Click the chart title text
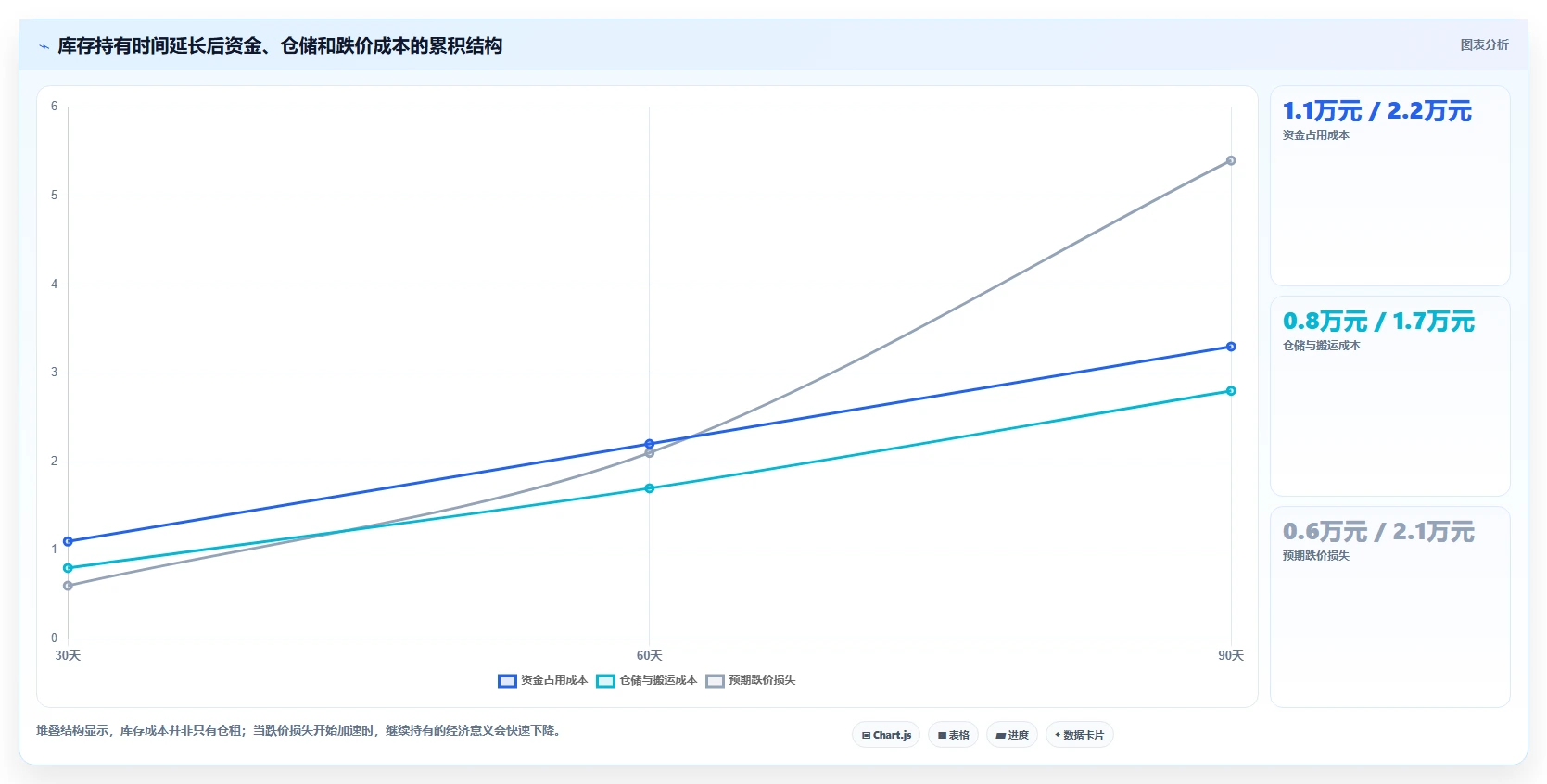Screen dimensions: 1547x784 [x=280, y=45]
